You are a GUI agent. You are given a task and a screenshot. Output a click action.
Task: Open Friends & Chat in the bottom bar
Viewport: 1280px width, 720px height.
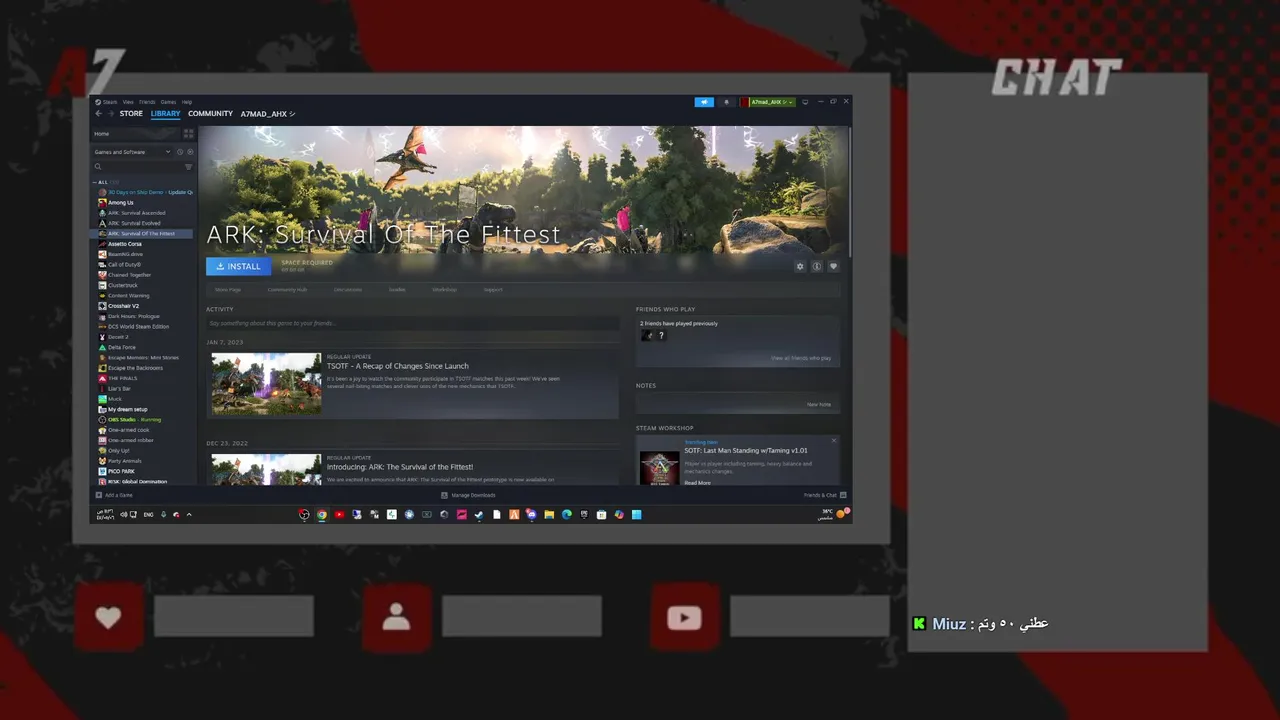(x=825, y=495)
